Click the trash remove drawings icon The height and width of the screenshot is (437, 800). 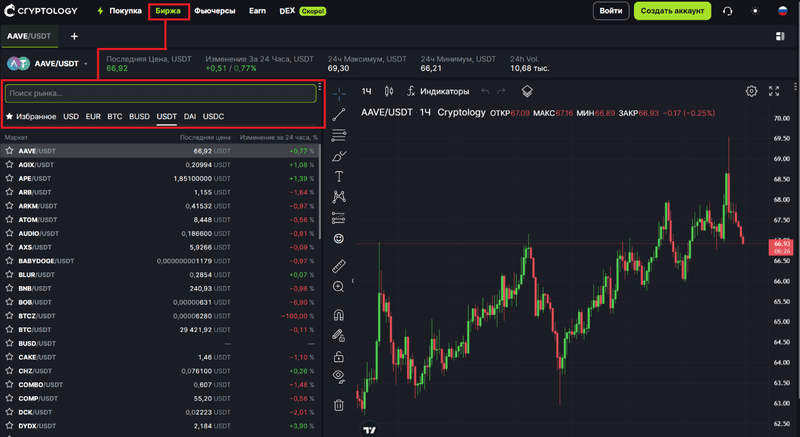click(x=338, y=405)
